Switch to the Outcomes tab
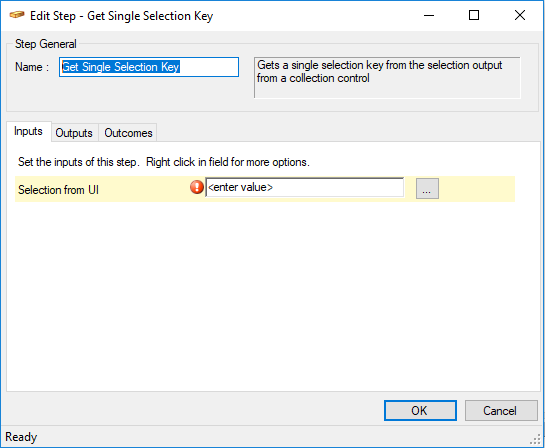Image resolution: width=545 pixels, height=448 pixels. 128,133
